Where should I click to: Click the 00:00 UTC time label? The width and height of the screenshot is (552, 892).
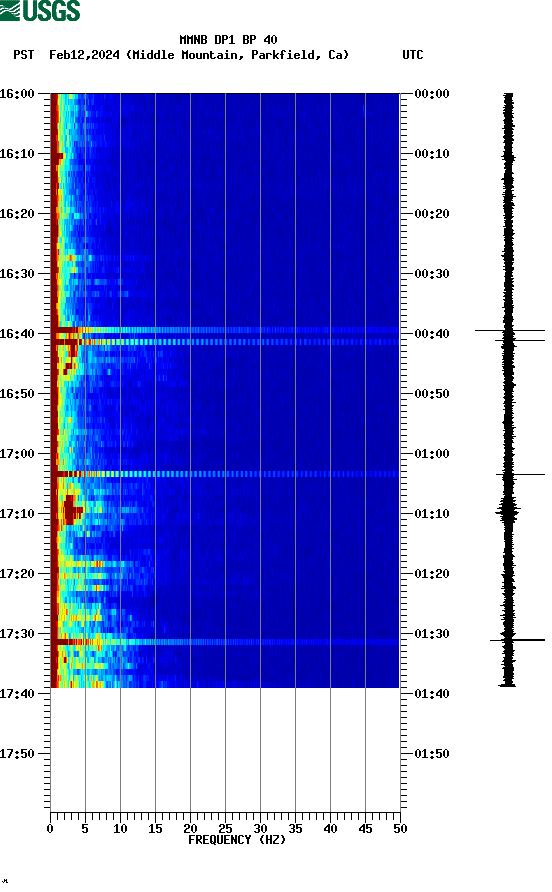(432, 93)
